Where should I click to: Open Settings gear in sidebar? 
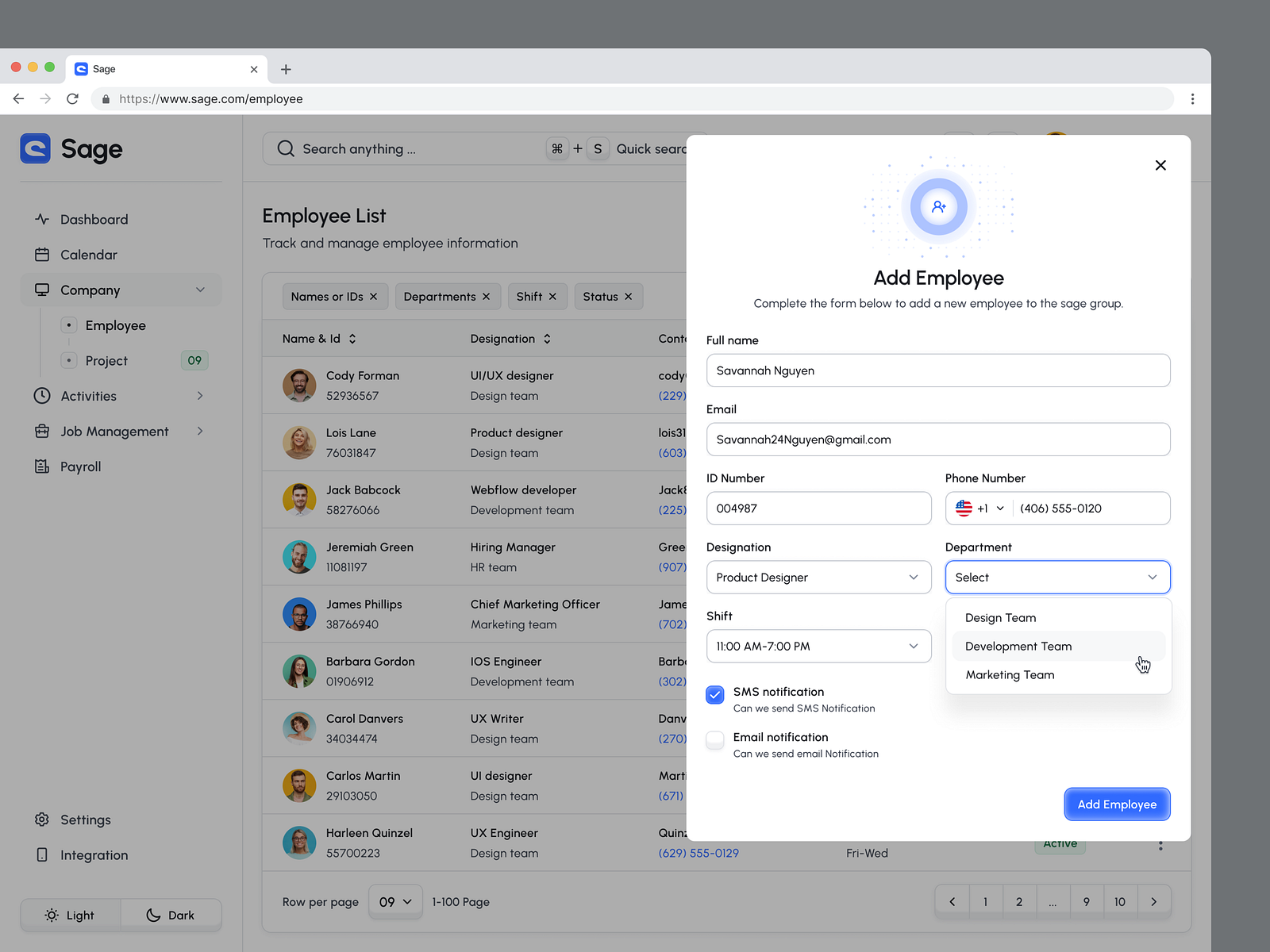(42, 820)
